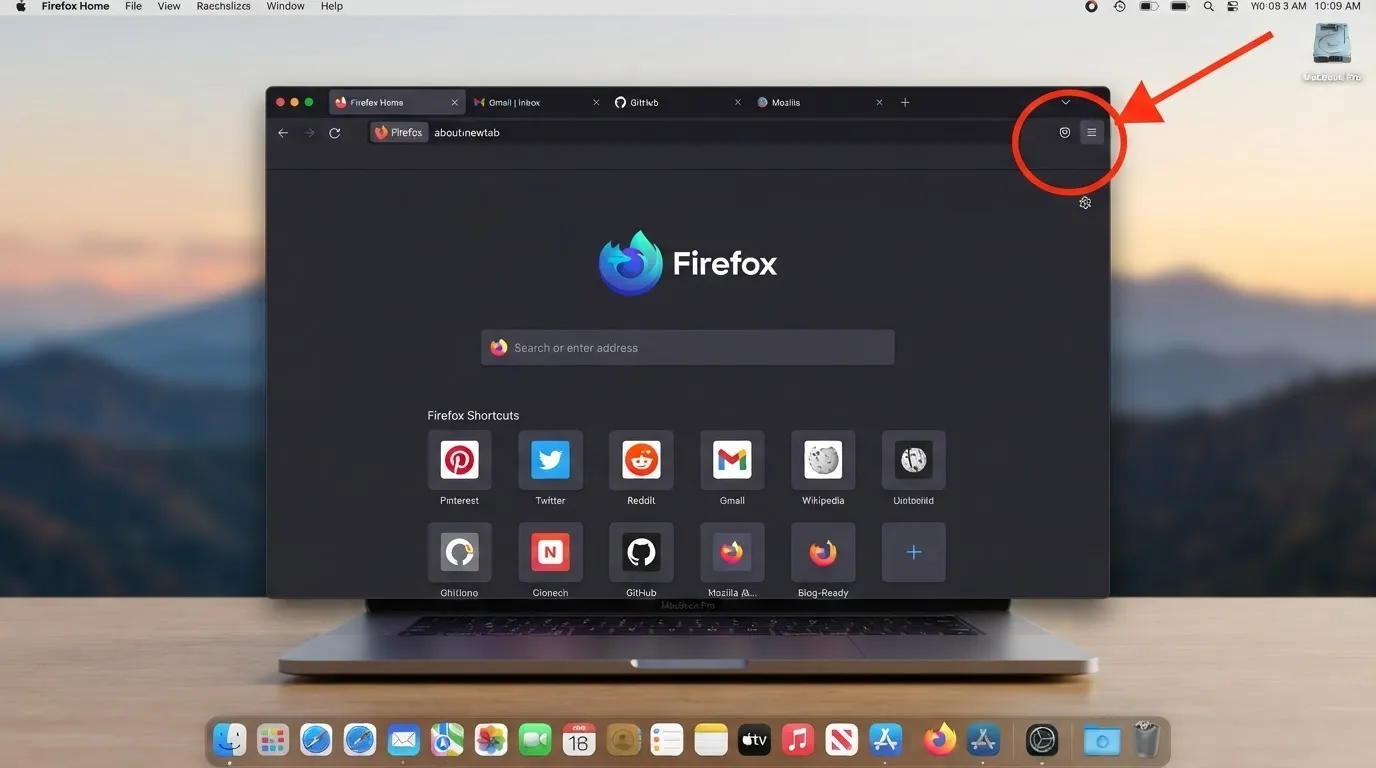Open the Trash in the dock
Viewport: 1376px width, 768px height.
[1146, 740]
